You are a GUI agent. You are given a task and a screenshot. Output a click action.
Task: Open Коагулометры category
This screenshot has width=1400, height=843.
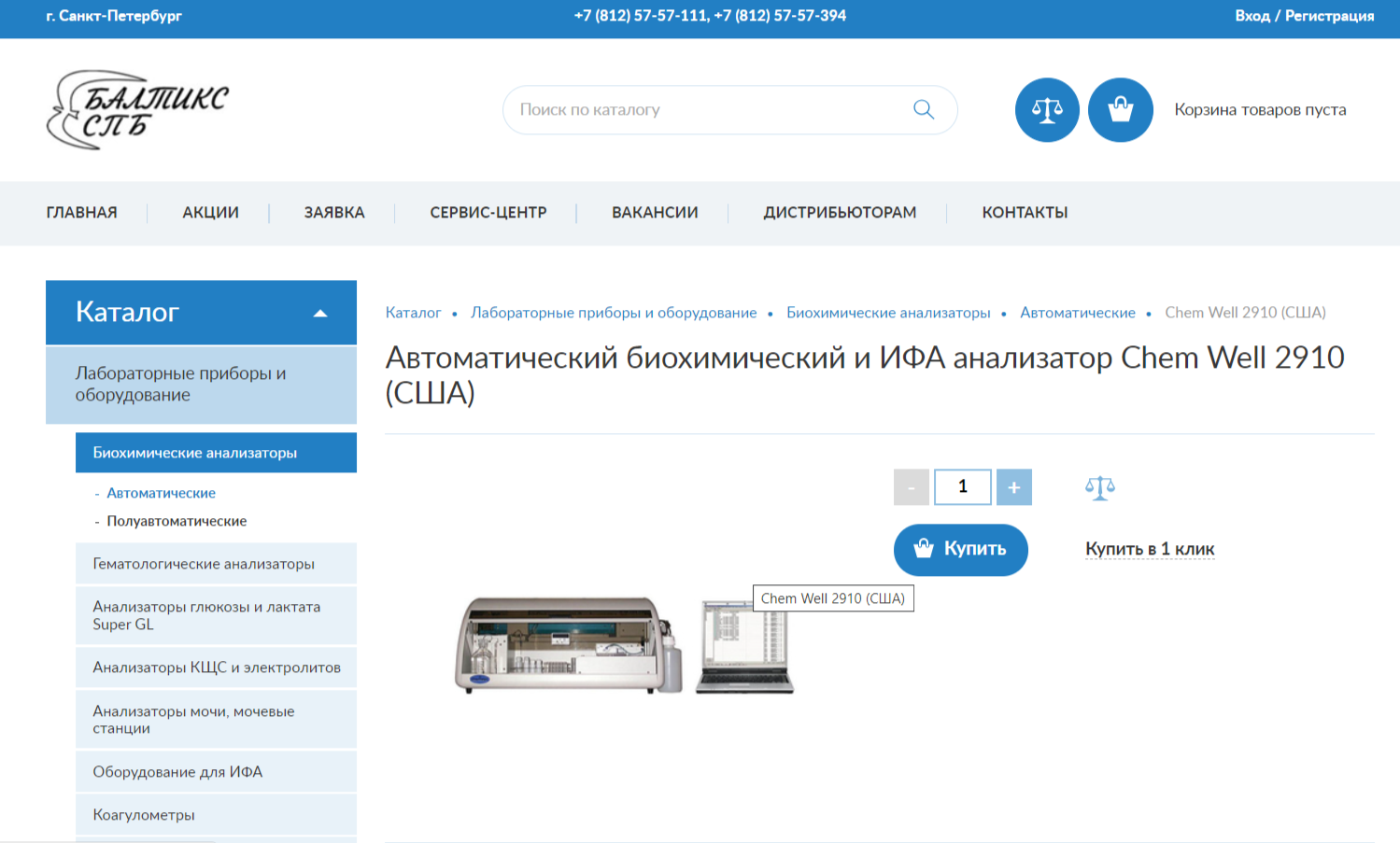tap(216, 815)
